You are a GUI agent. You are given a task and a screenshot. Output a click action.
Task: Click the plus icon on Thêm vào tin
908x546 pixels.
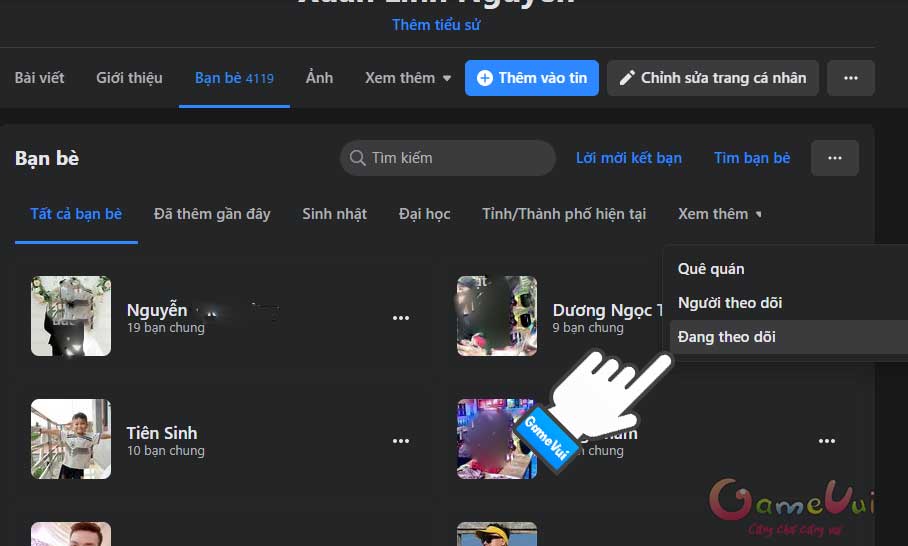[485, 78]
